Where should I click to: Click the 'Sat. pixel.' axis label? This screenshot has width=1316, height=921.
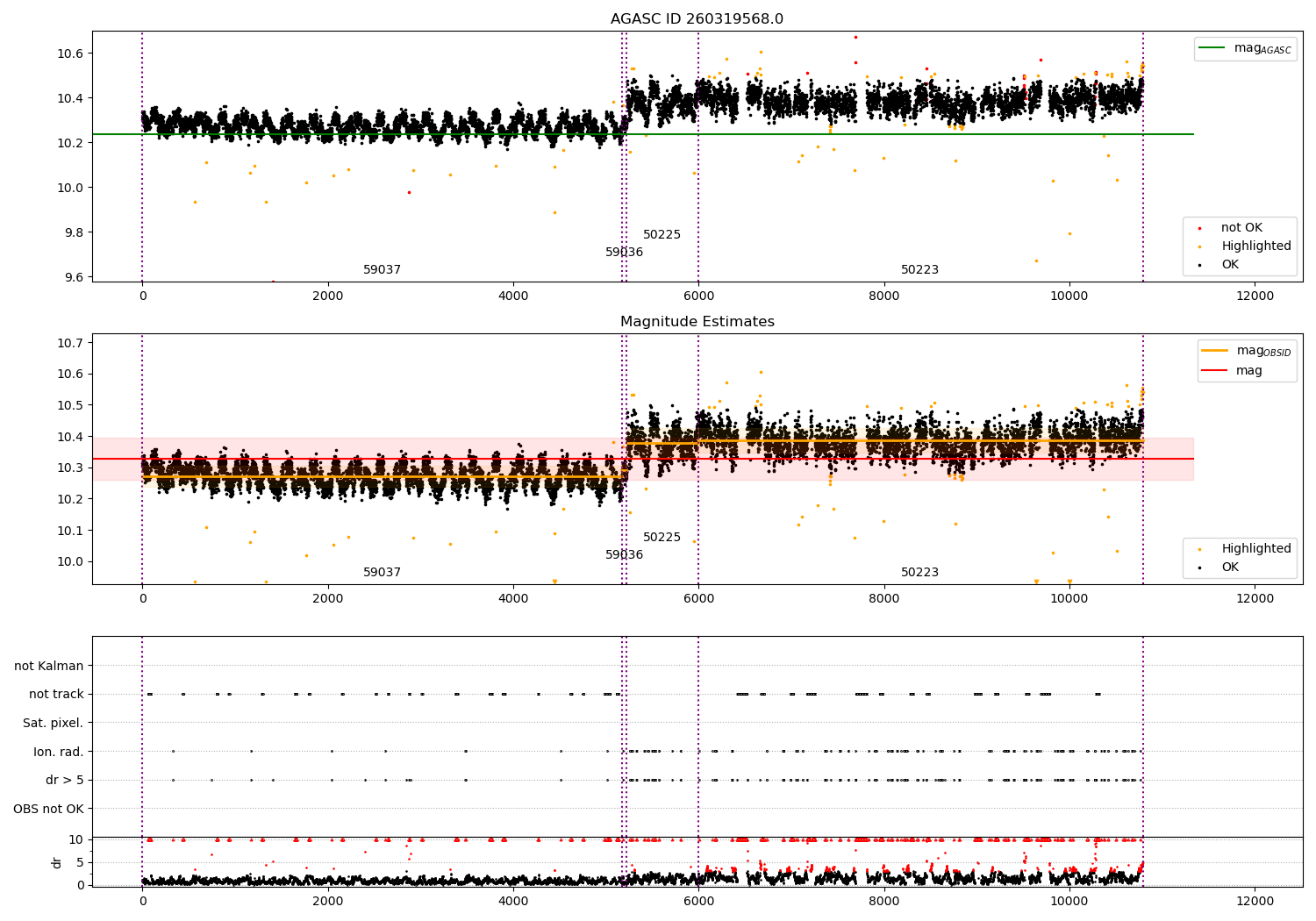[53, 723]
